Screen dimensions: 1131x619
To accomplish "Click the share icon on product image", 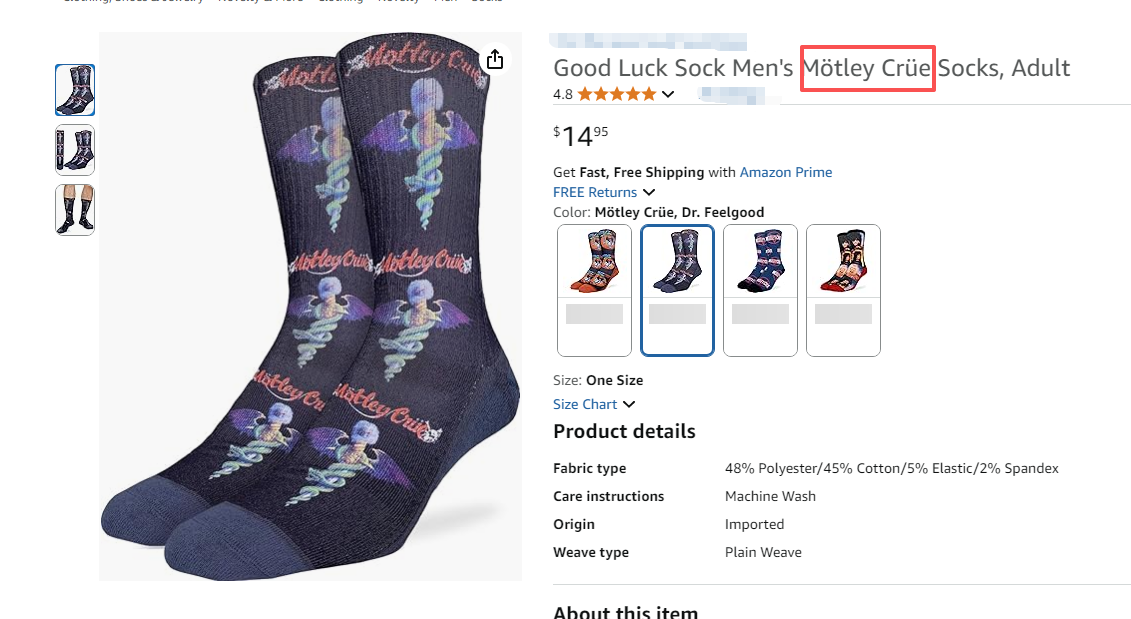I will tap(495, 60).
